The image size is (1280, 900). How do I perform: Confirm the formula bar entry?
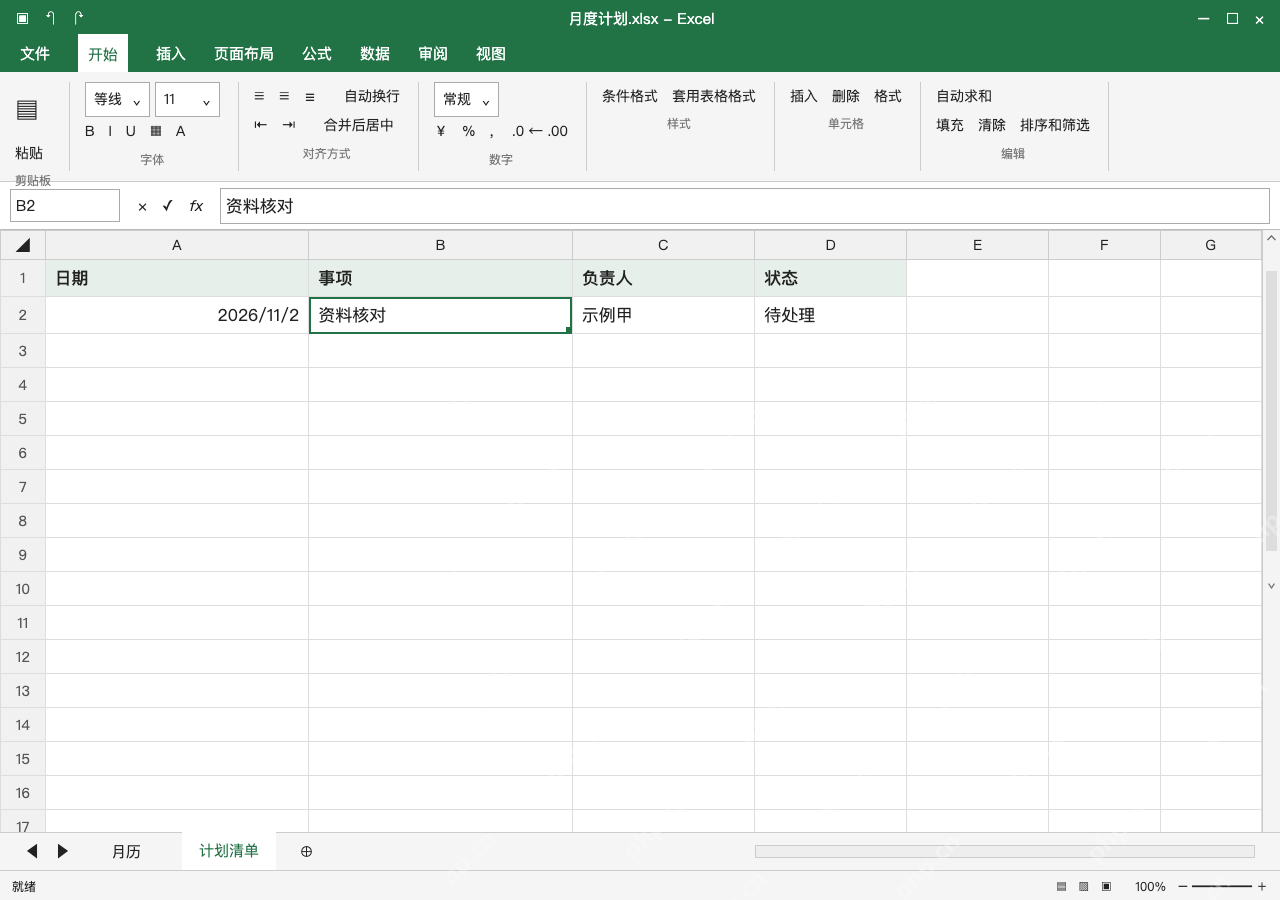click(x=167, y=205)
